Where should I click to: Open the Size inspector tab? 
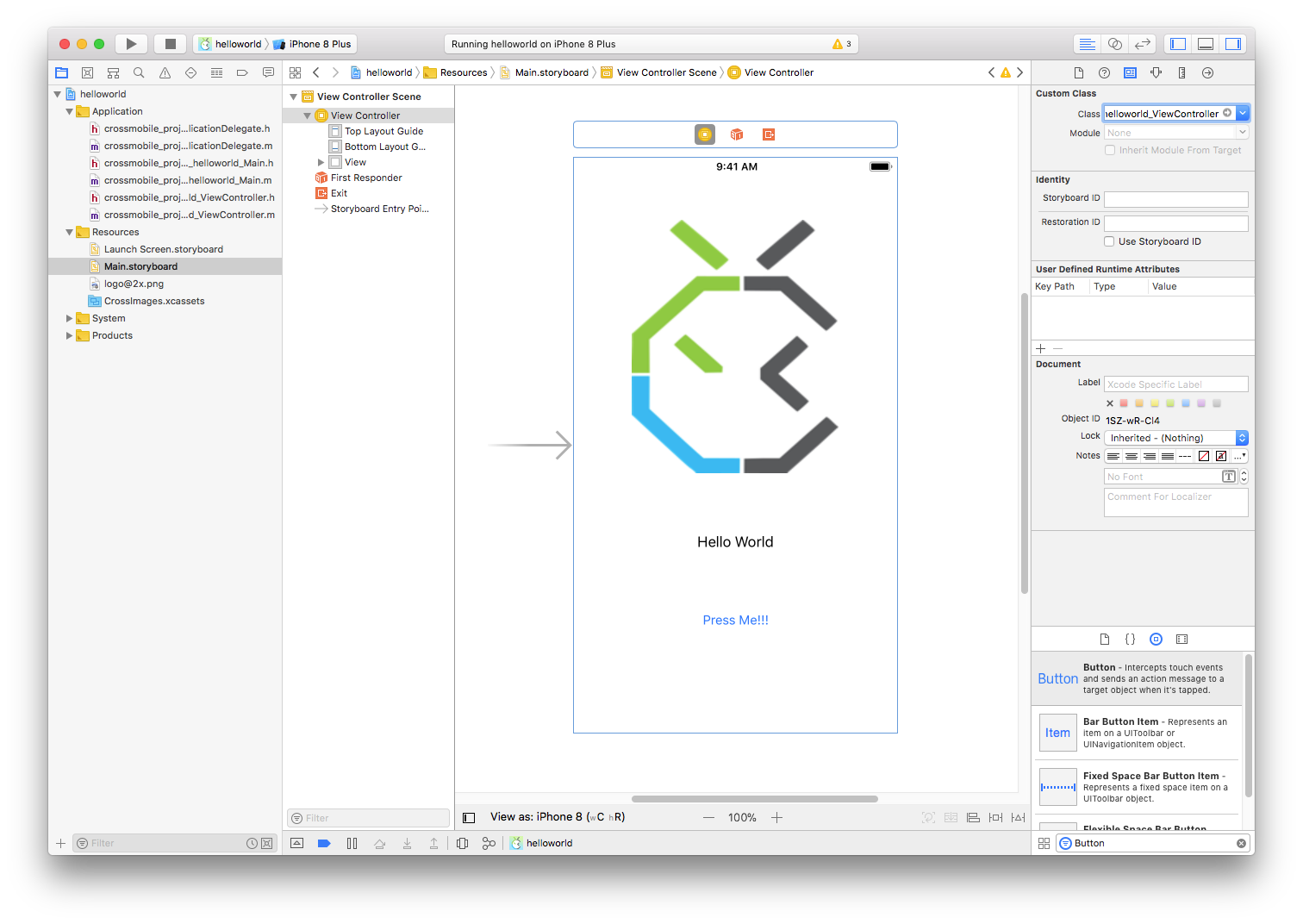click(1181, 73)
